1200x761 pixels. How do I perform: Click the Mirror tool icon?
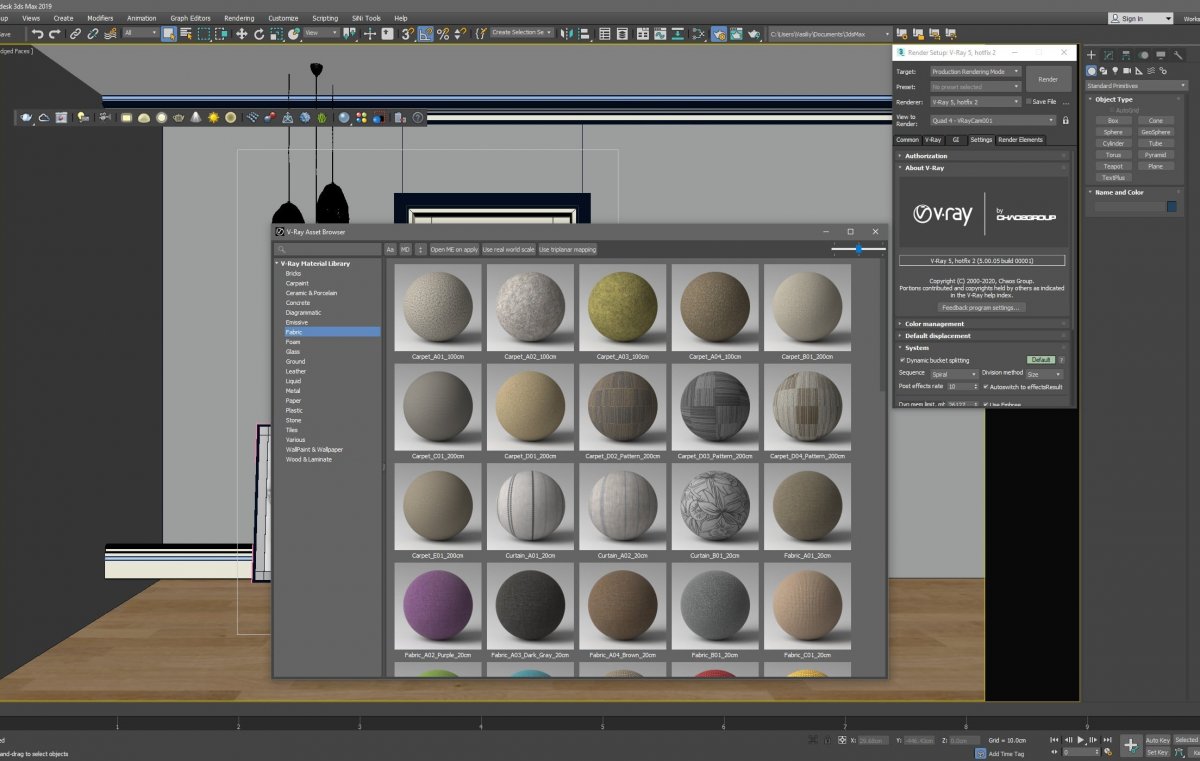coord(567,33)
